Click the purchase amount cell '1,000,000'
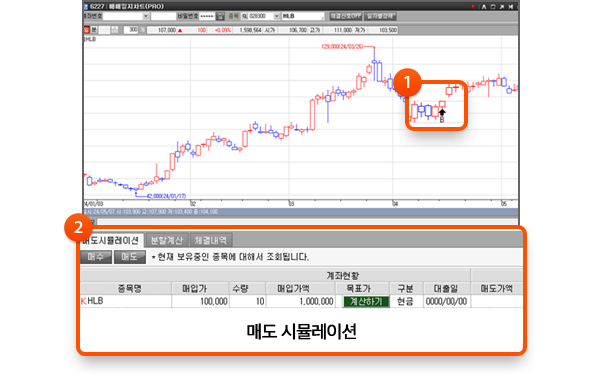Image resolution: width=600 pixels, height=376 pixels. coord(300,301)
